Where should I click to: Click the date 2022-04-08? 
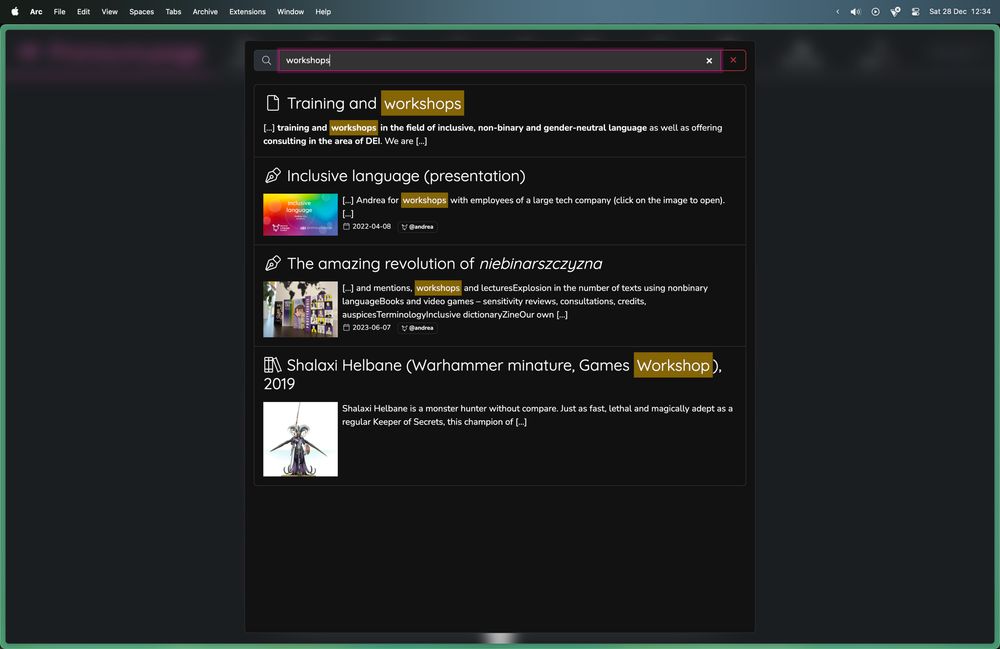[x=371, y=226]
